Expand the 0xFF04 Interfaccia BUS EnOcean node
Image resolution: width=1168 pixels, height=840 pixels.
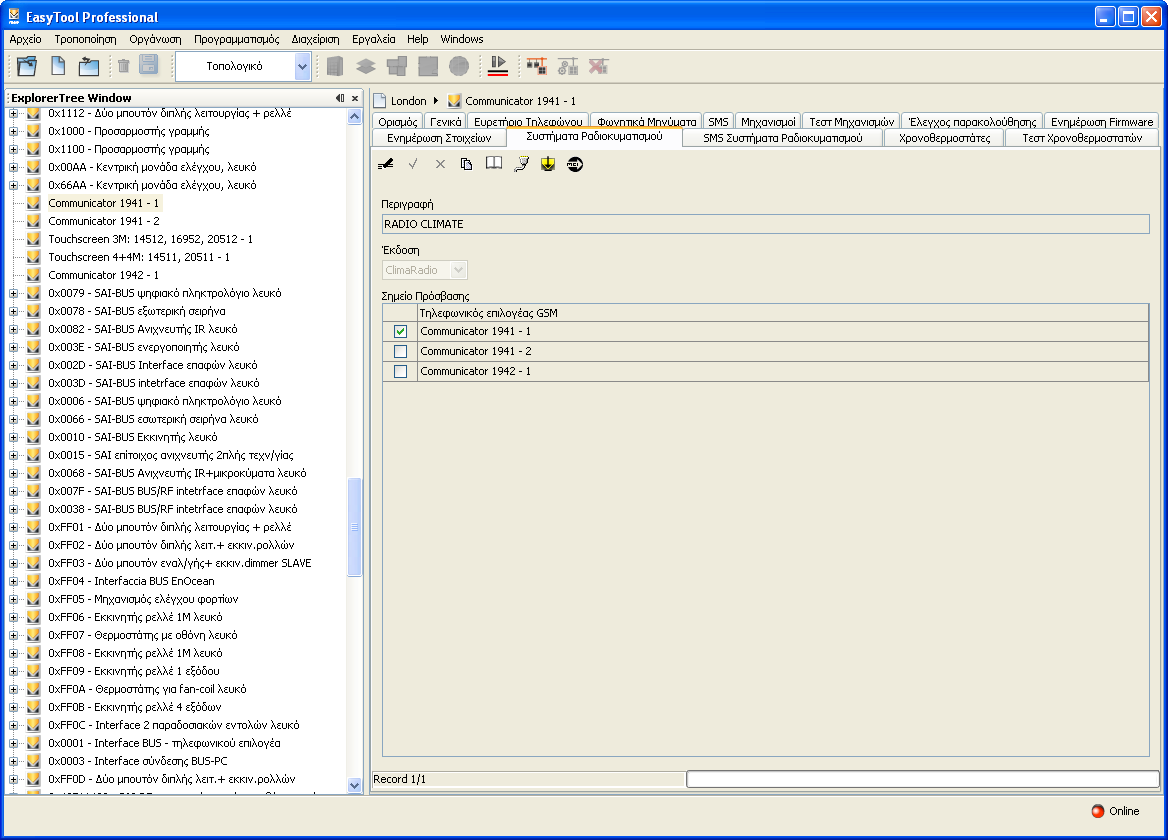13,582
